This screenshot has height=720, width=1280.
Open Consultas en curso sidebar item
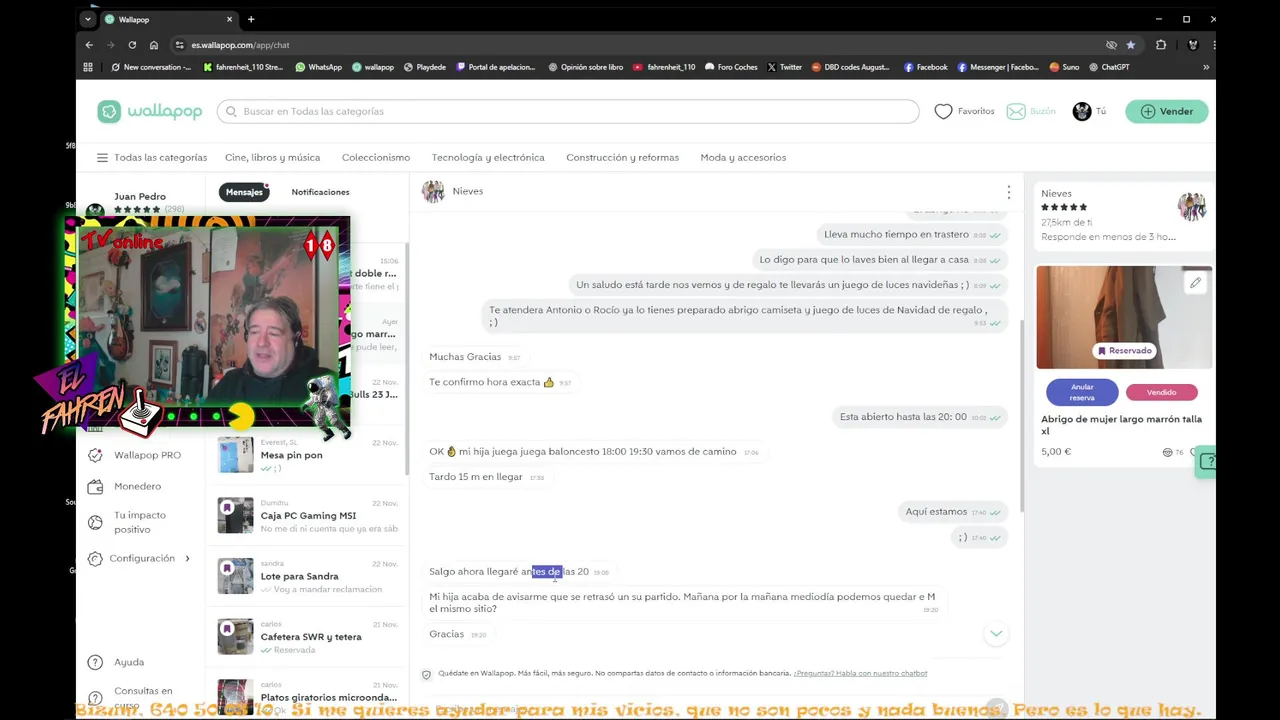(131, 696)
